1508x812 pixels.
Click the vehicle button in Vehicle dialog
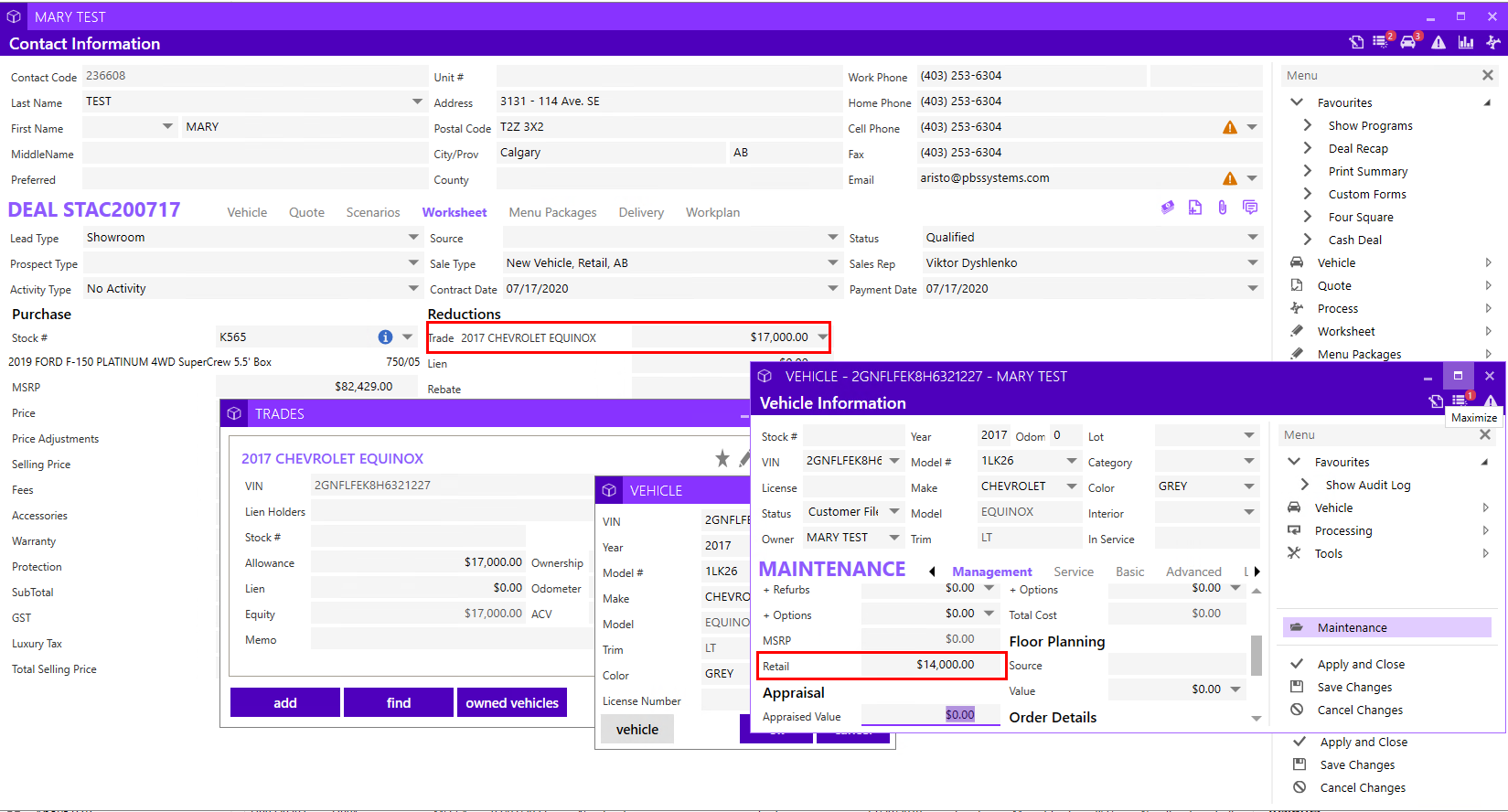point(637,729)
